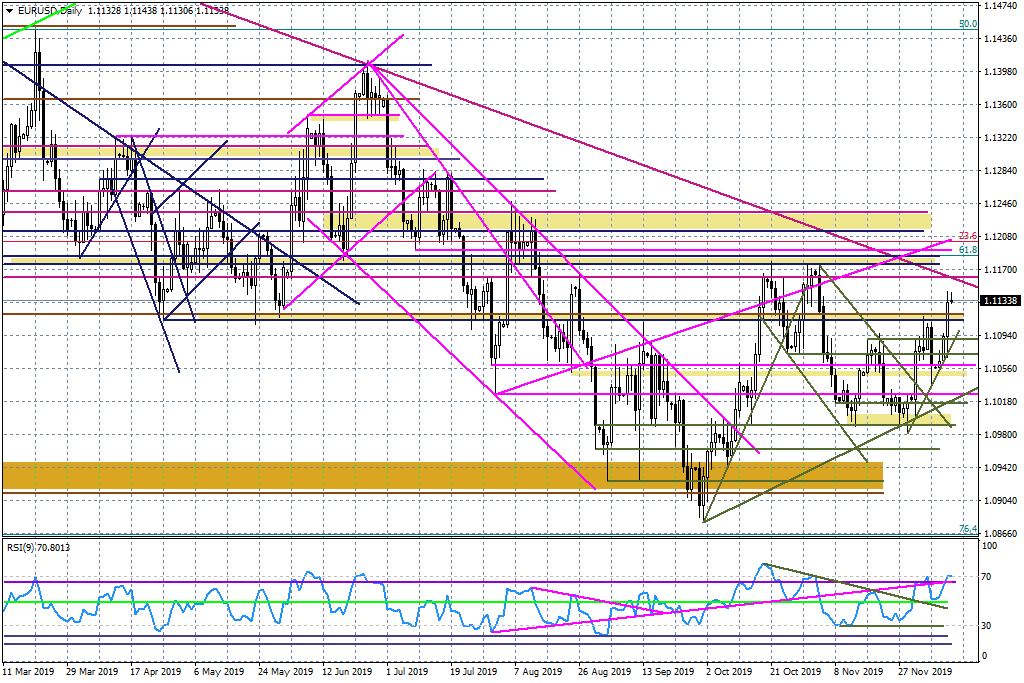1024x683 pixels.
Task: Click the 11 Mar 2019 date label
Action: coord(28,671)
